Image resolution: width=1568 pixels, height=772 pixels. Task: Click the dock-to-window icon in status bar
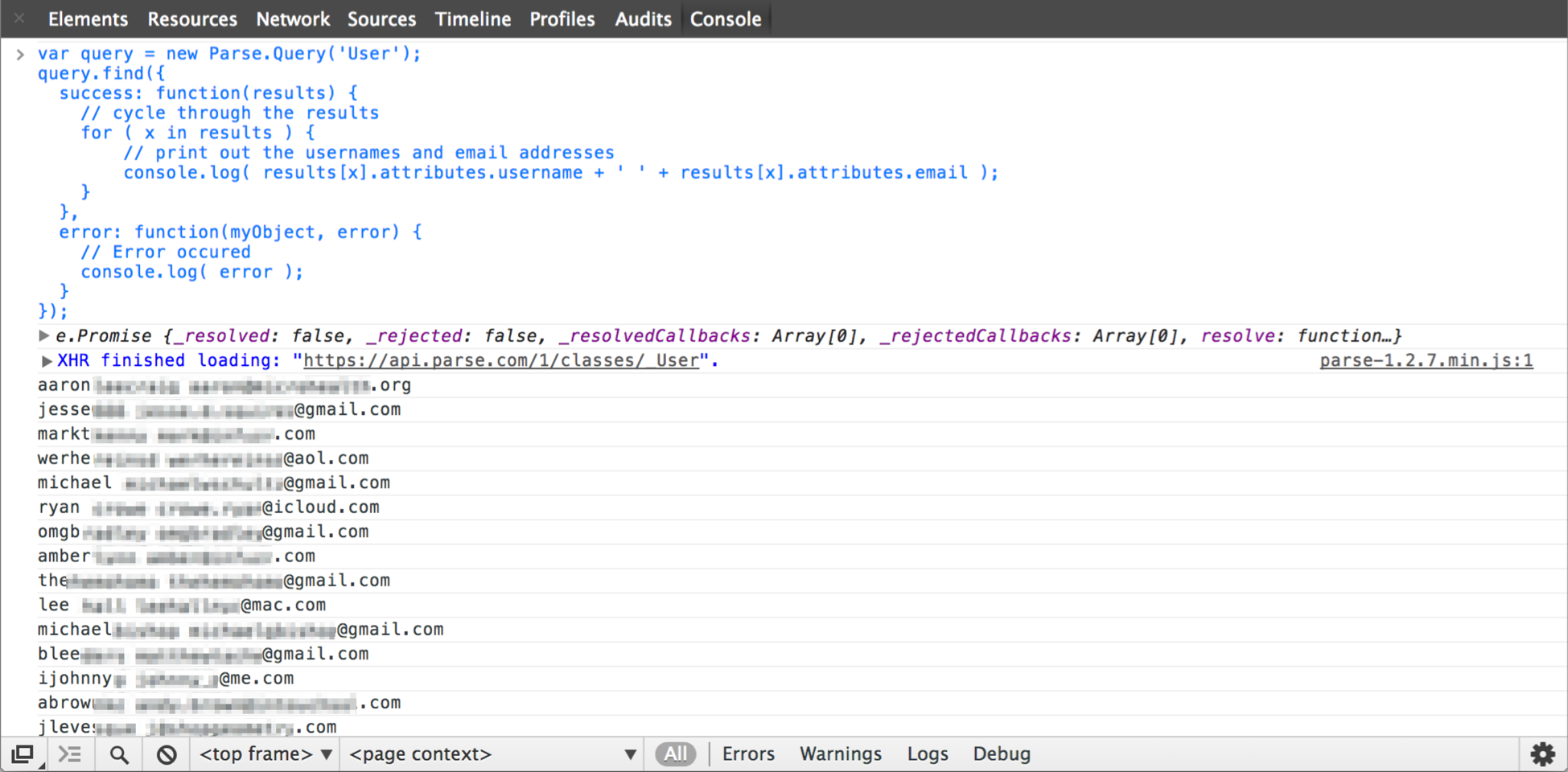[23, 754]
